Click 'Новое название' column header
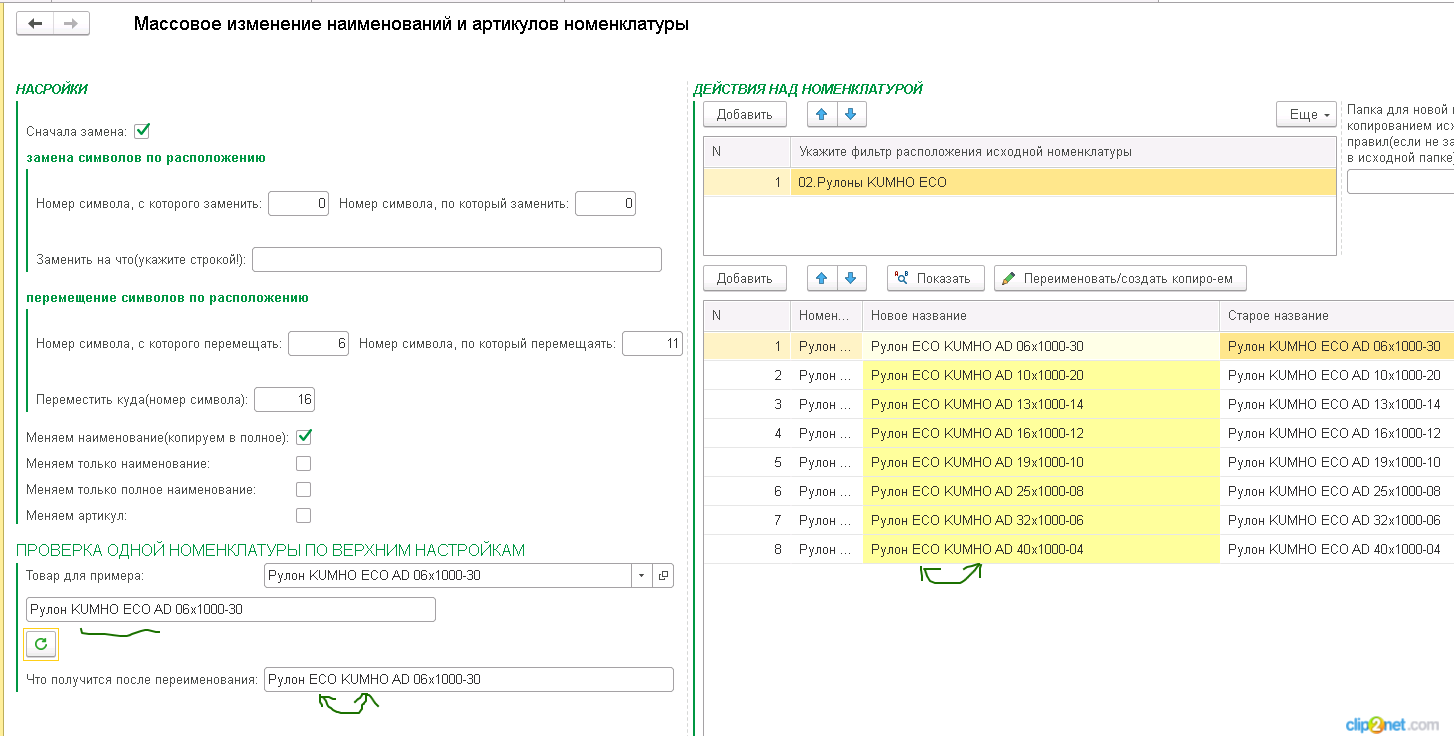The height and width of the screenshot is (736, 1454). pos(1040,316)
